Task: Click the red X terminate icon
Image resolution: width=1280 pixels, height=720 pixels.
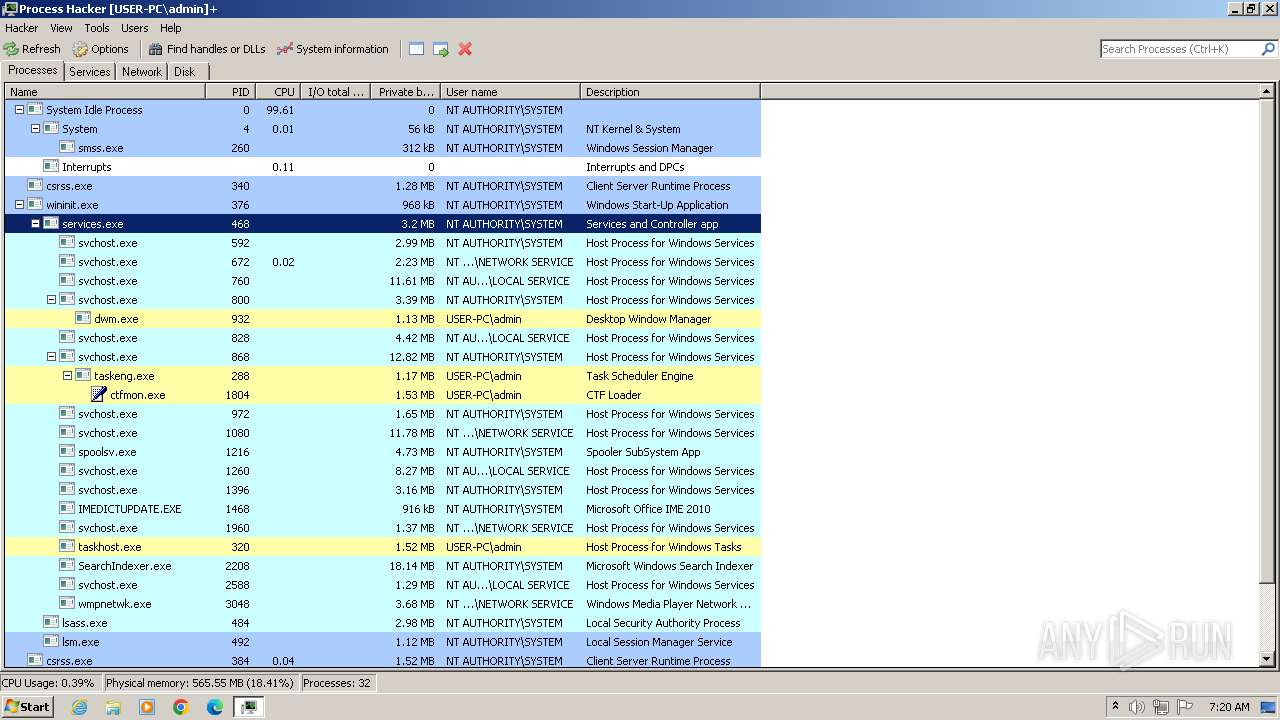Action: pos(465,49)
